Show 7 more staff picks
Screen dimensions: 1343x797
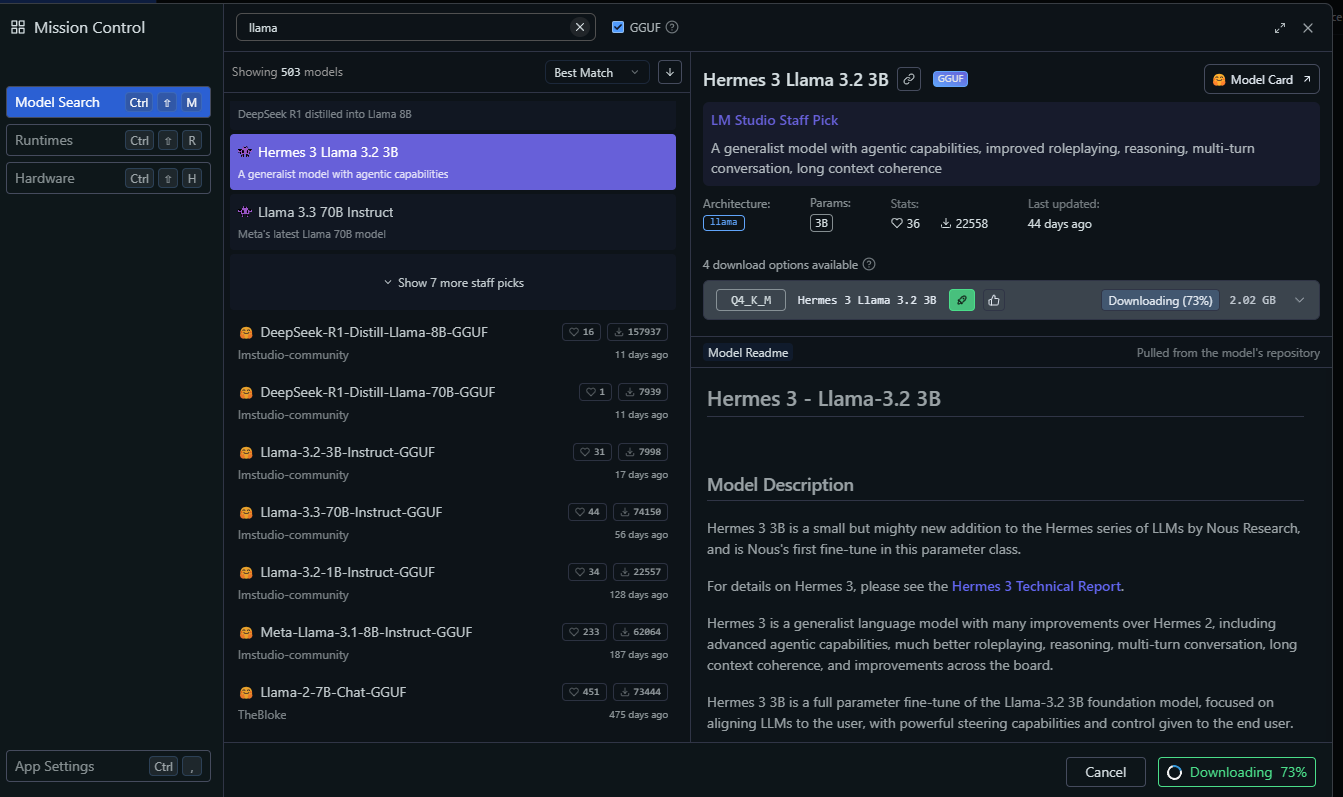[453, 283]
